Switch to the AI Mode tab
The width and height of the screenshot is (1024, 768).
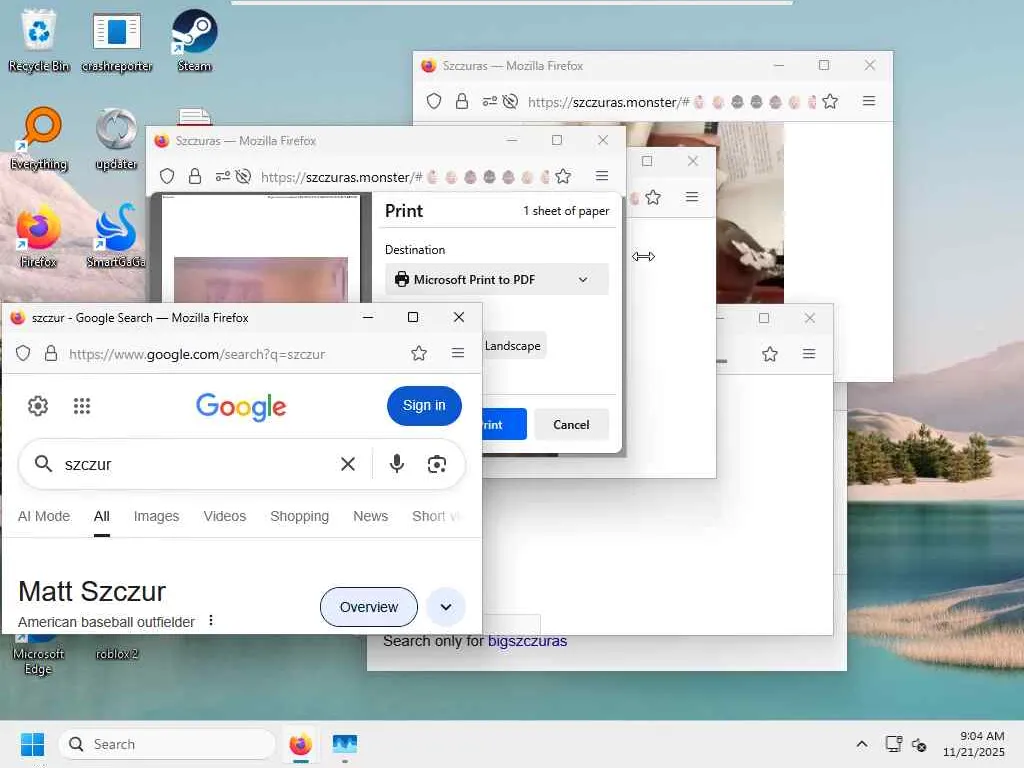tap(44, 516)
